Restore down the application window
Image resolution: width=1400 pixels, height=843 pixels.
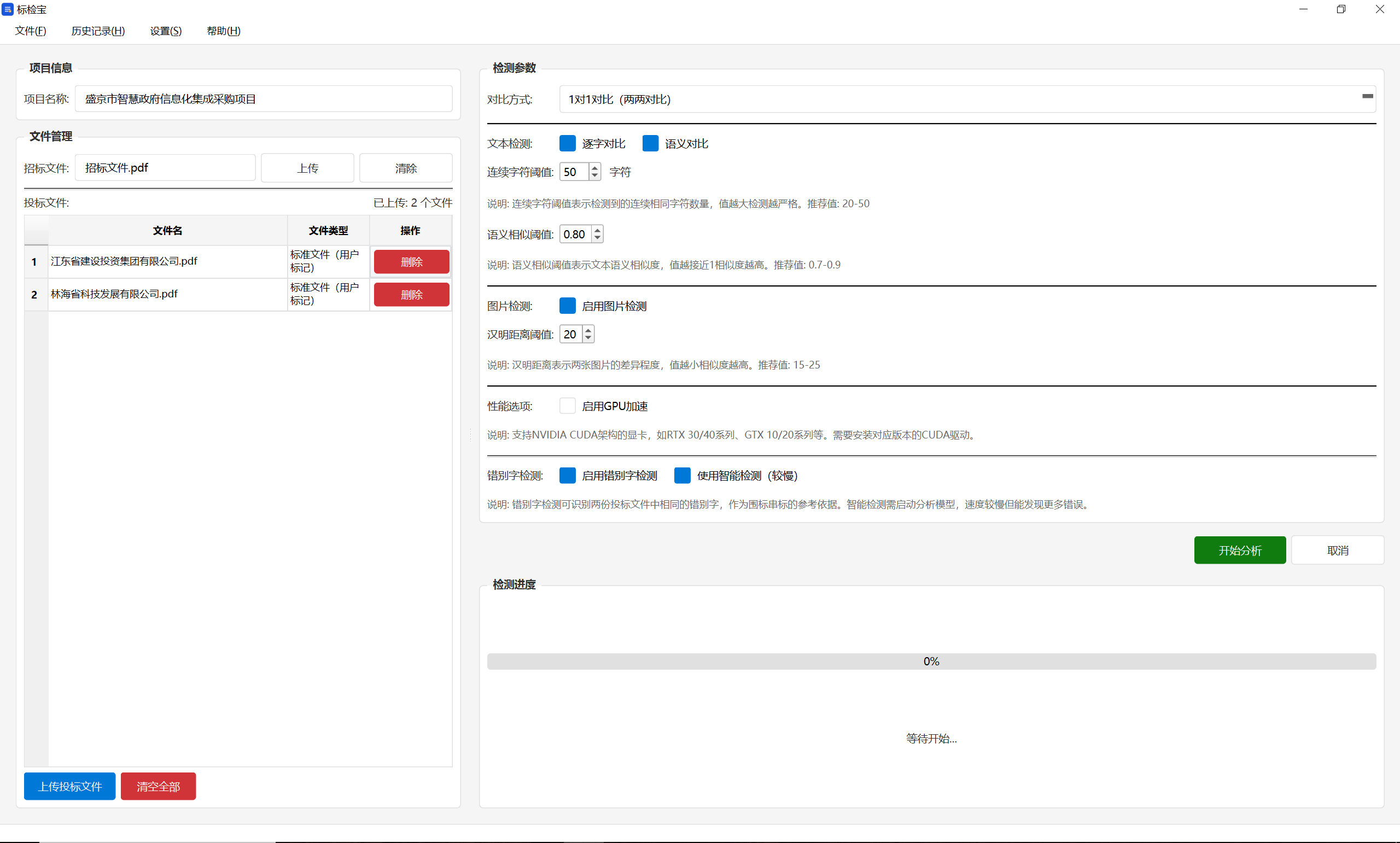click(x=1341, y=10)
